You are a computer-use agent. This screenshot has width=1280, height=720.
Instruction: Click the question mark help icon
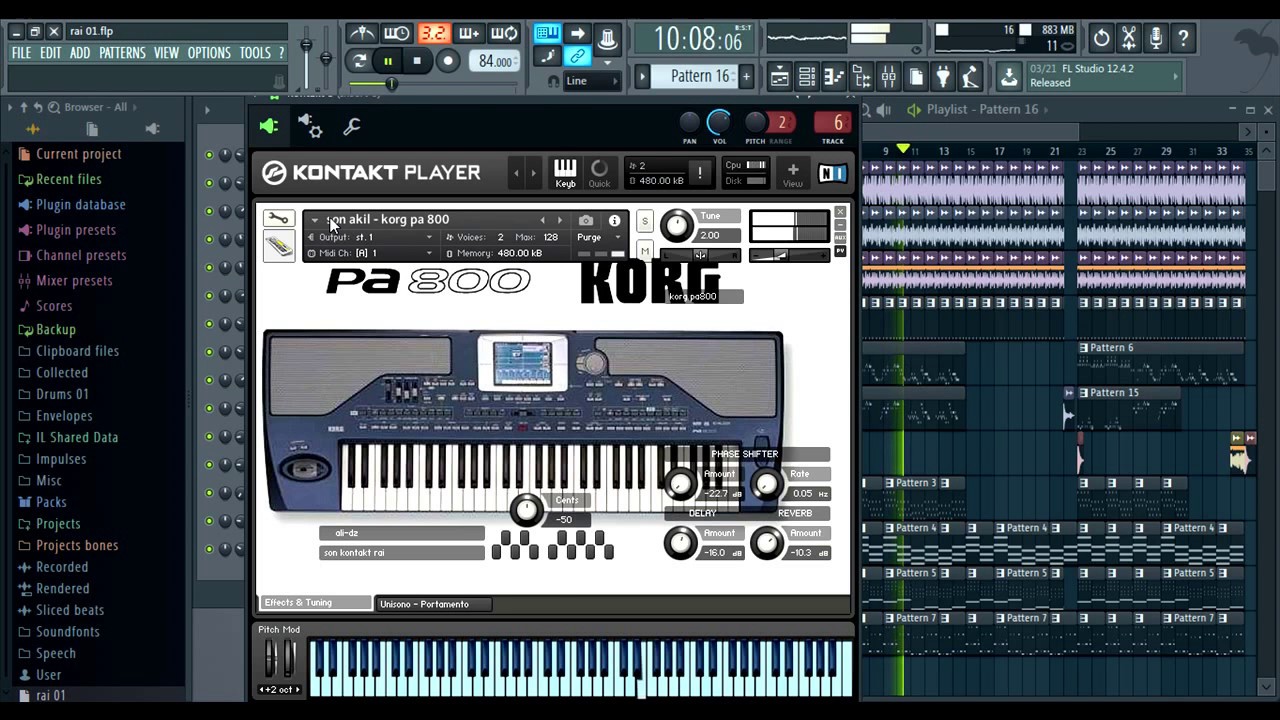click(1183, 38)
